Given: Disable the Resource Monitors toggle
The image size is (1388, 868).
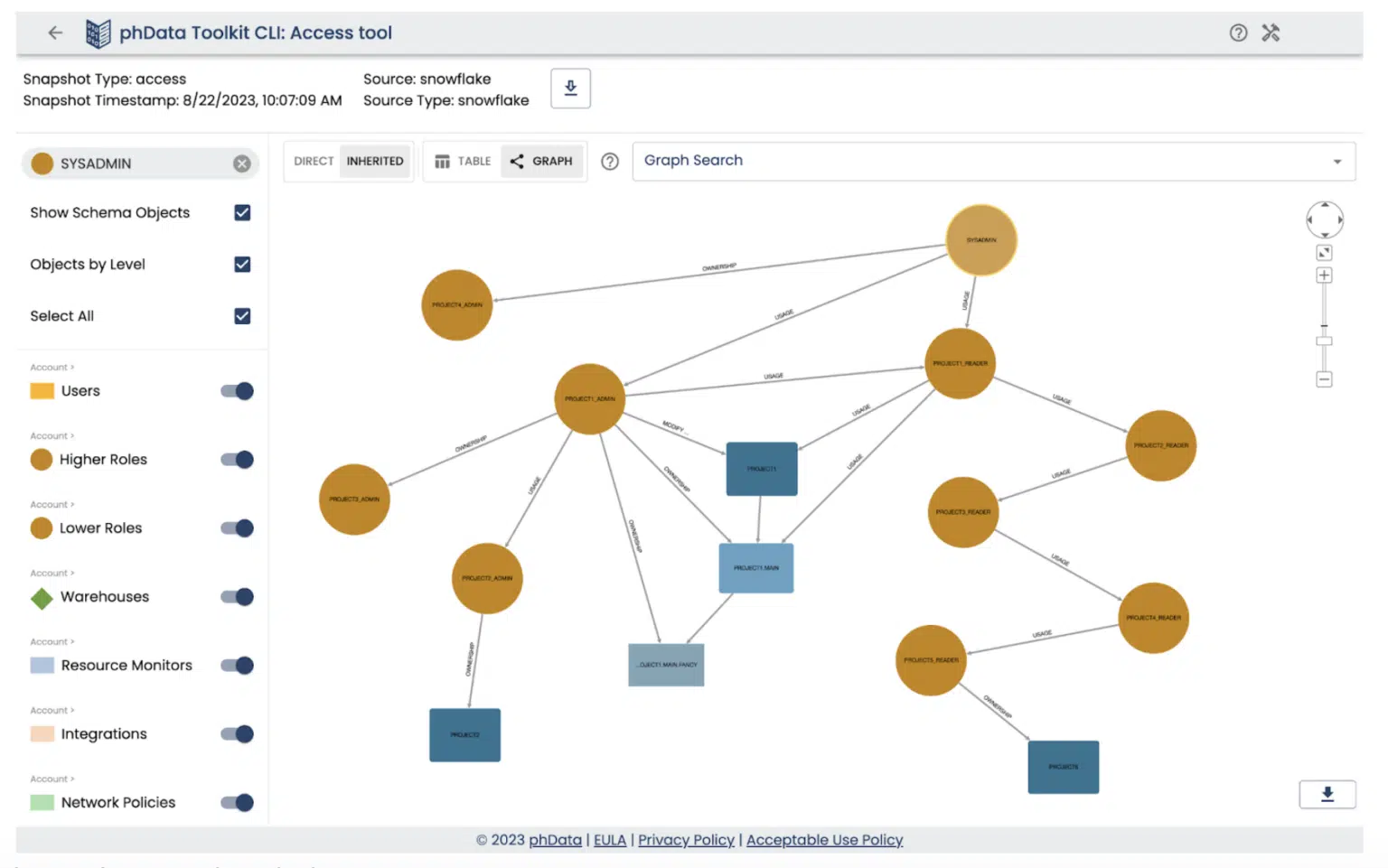Looking at the screenshot, I should [x=236, y=666].
